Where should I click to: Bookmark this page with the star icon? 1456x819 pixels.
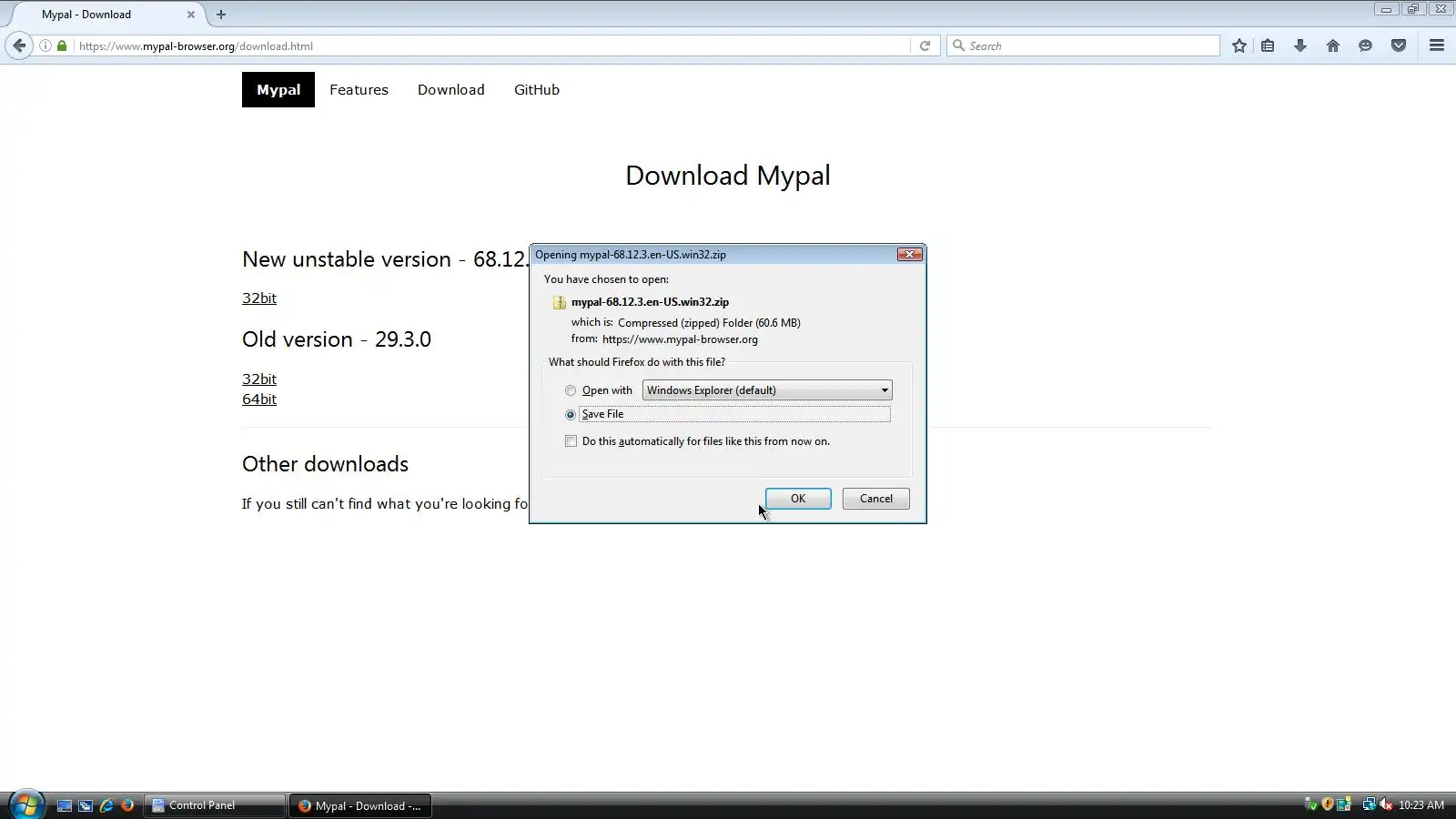pyautogui.click(x=1239, y=45)
